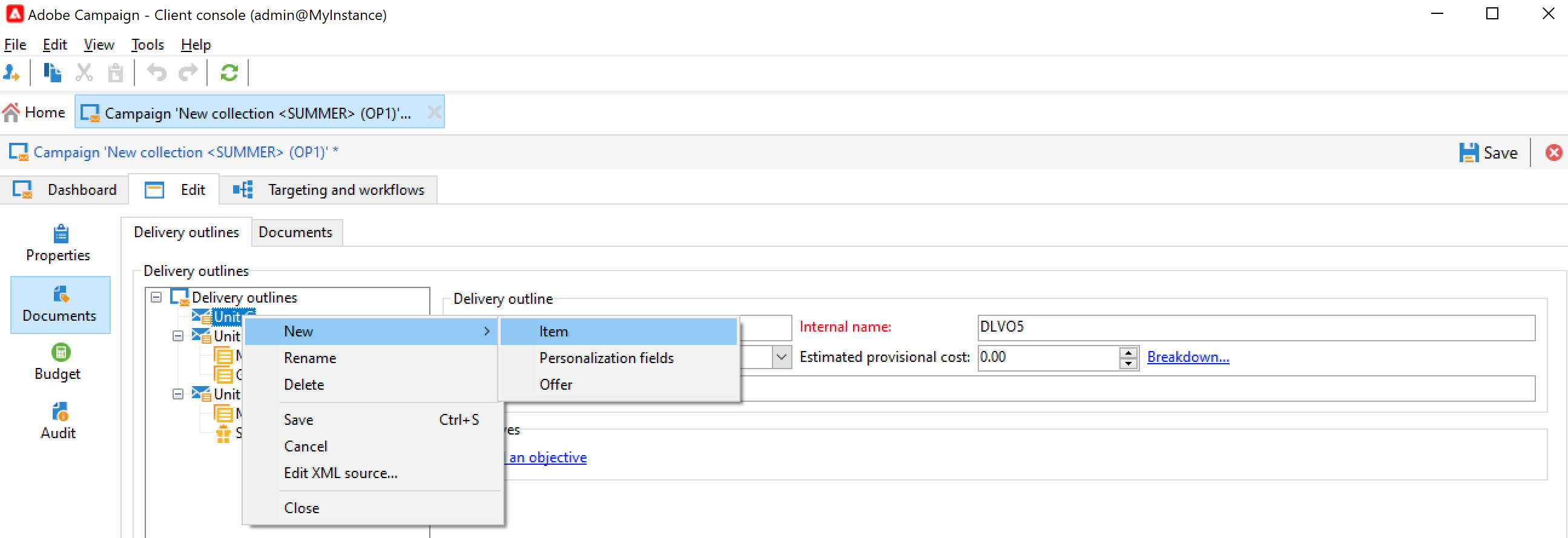
Task: Increase the estimated provisional cost with the up arrow
Action: click(x=1128, y=352)
